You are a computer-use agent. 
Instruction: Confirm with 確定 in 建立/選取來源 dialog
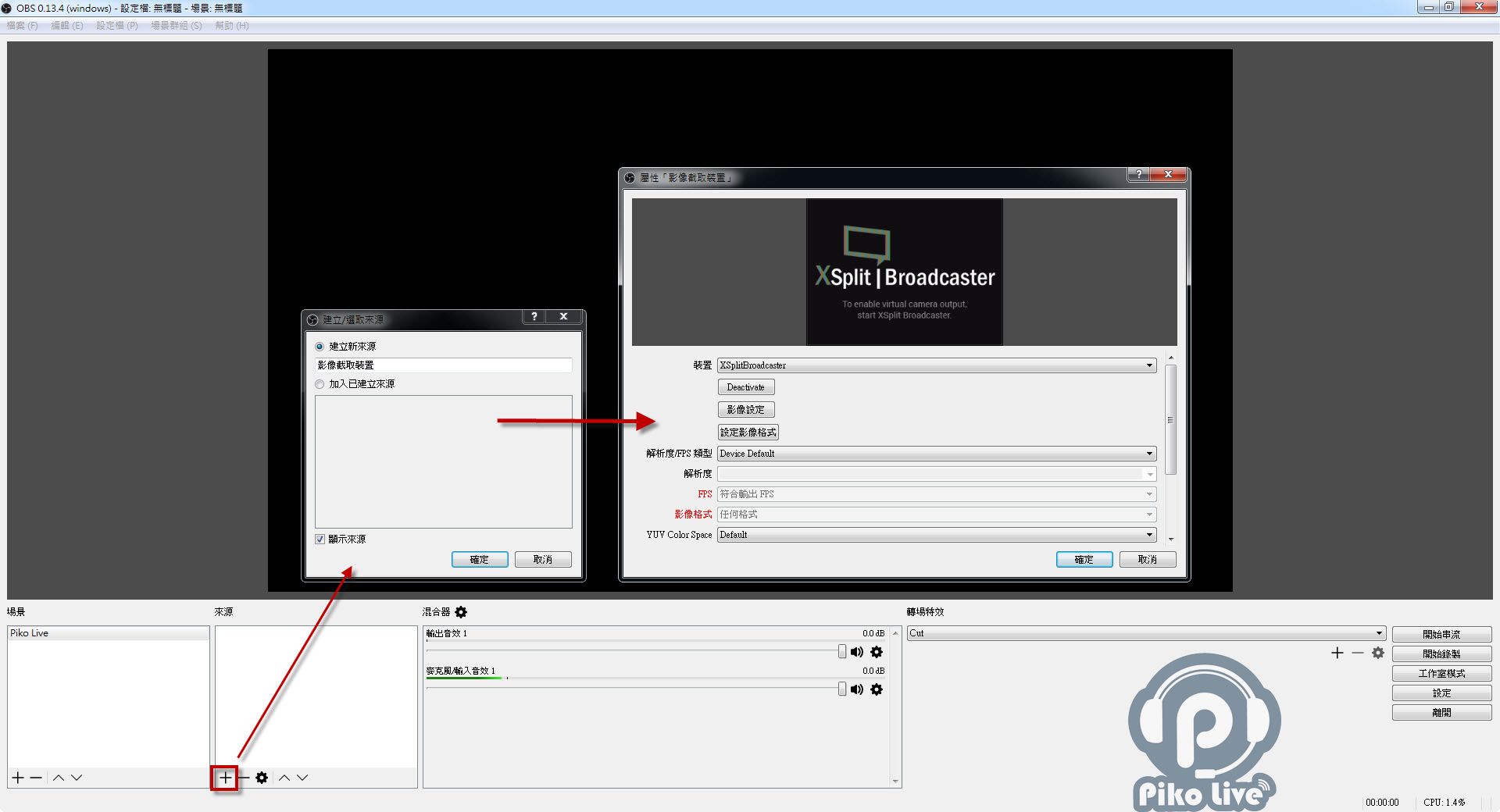click(x=480, y=560)
